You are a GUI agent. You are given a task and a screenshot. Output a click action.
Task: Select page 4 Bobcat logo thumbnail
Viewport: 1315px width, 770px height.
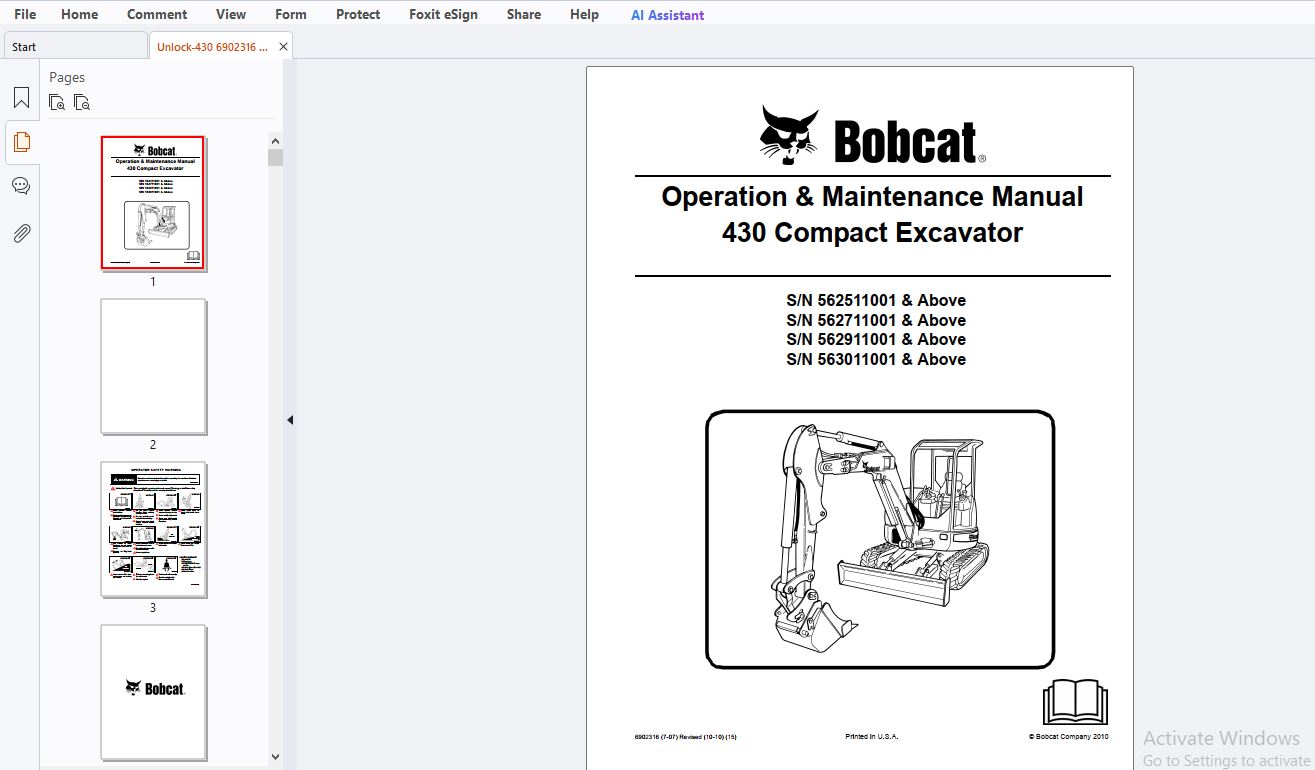pyautogui.click(x=153, y=692)
